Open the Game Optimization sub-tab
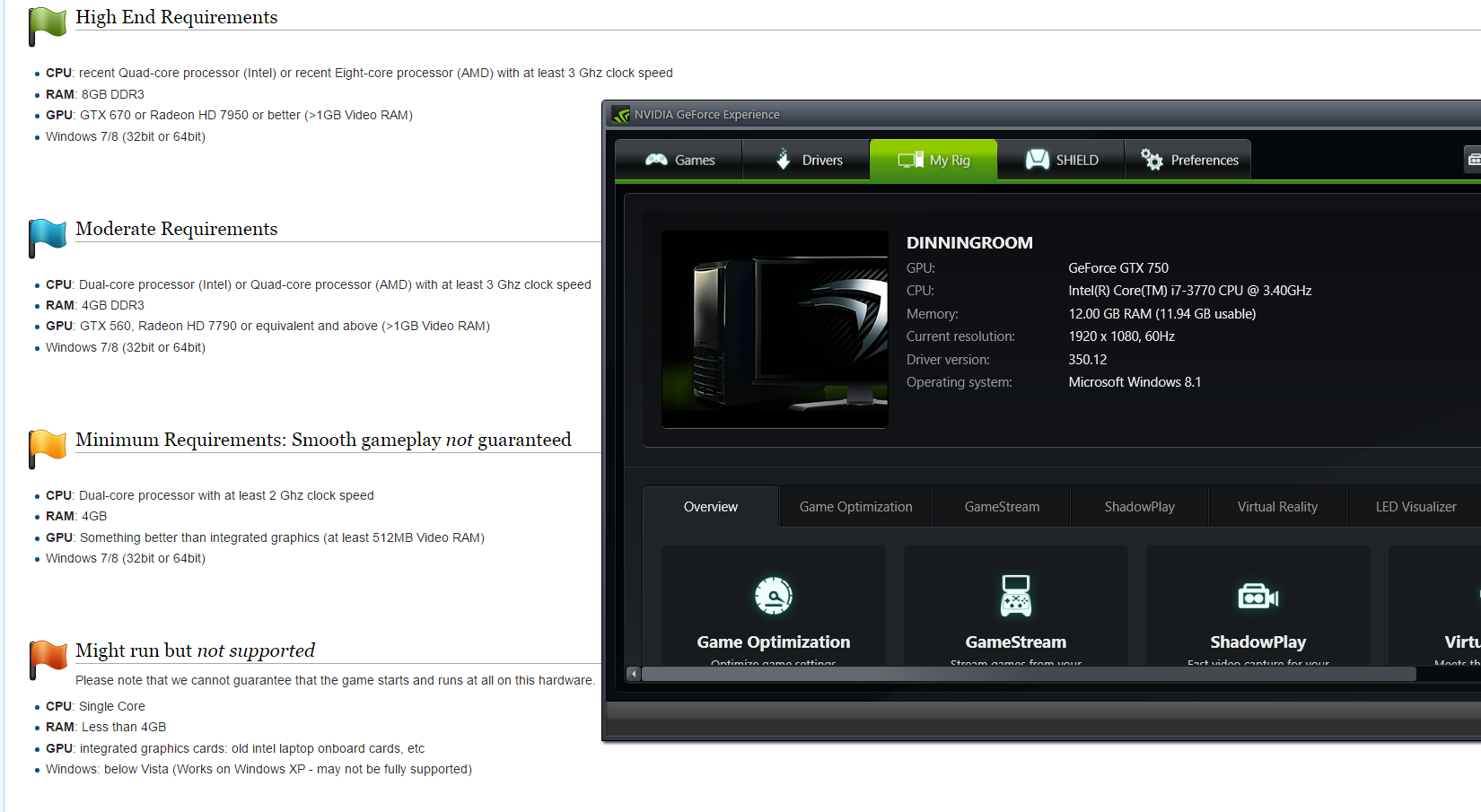 point(856,507)
